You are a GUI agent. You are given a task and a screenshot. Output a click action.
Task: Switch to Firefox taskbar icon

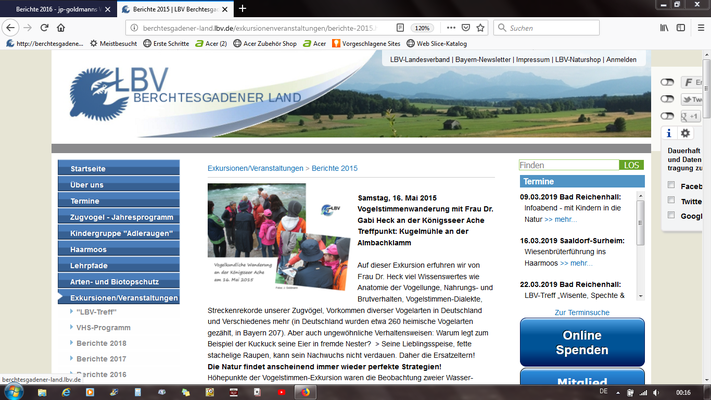[x=306, y=392]
